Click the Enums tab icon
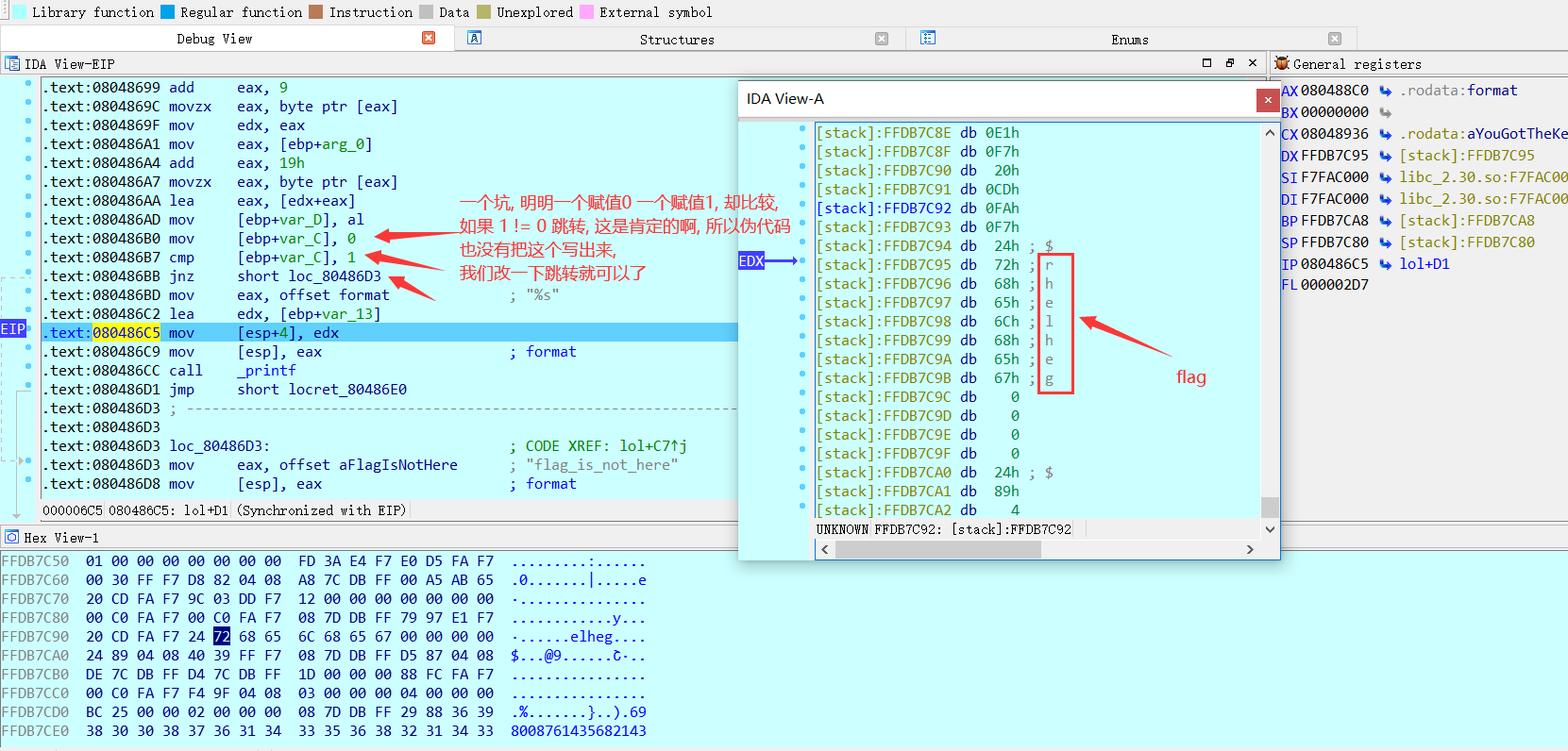The height and width of the screenshot is (751, 1568). 928,38
